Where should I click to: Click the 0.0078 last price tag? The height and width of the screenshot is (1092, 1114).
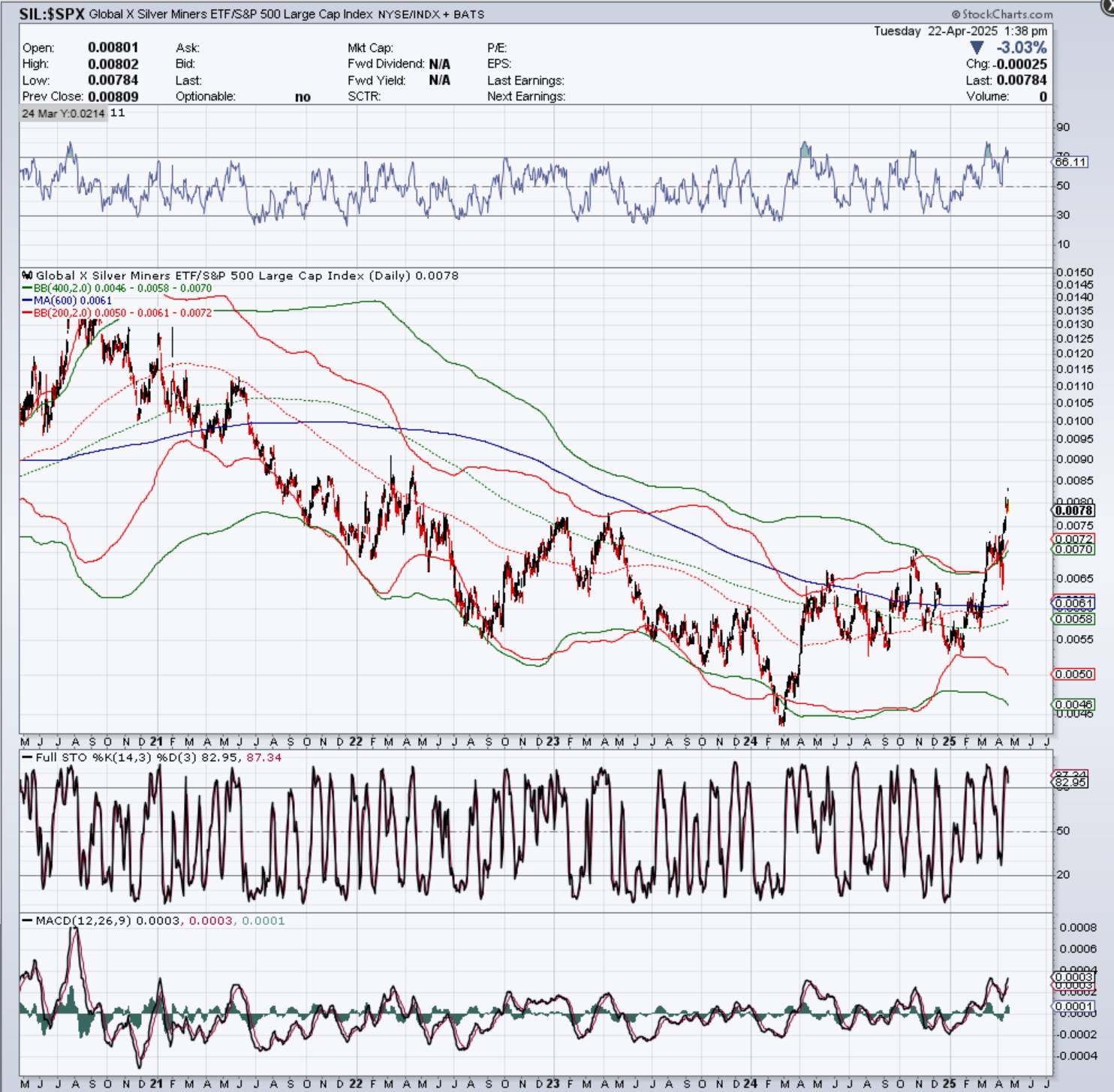pos(1074,510)
